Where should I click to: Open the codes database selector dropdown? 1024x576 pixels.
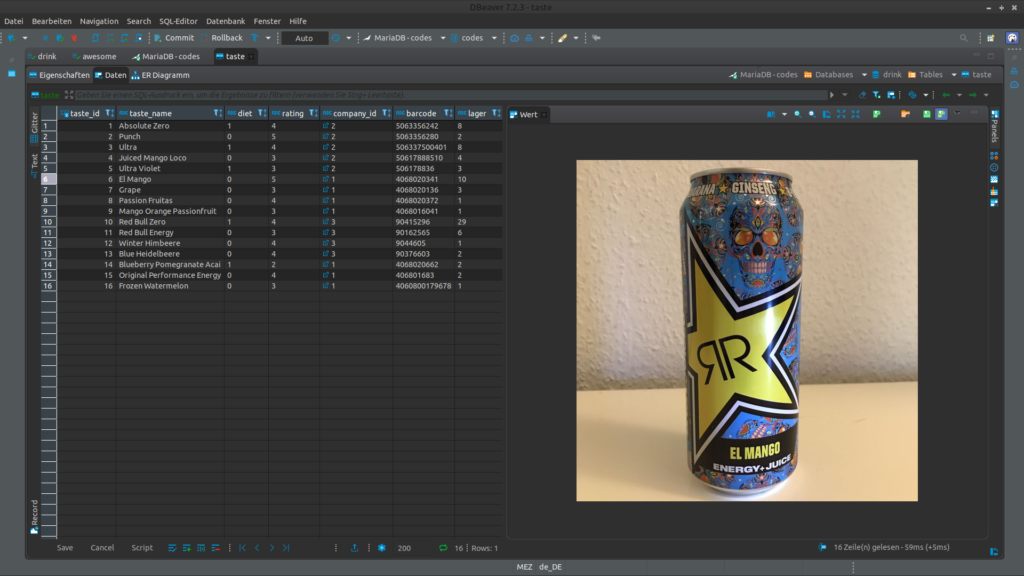click(473, 38)
